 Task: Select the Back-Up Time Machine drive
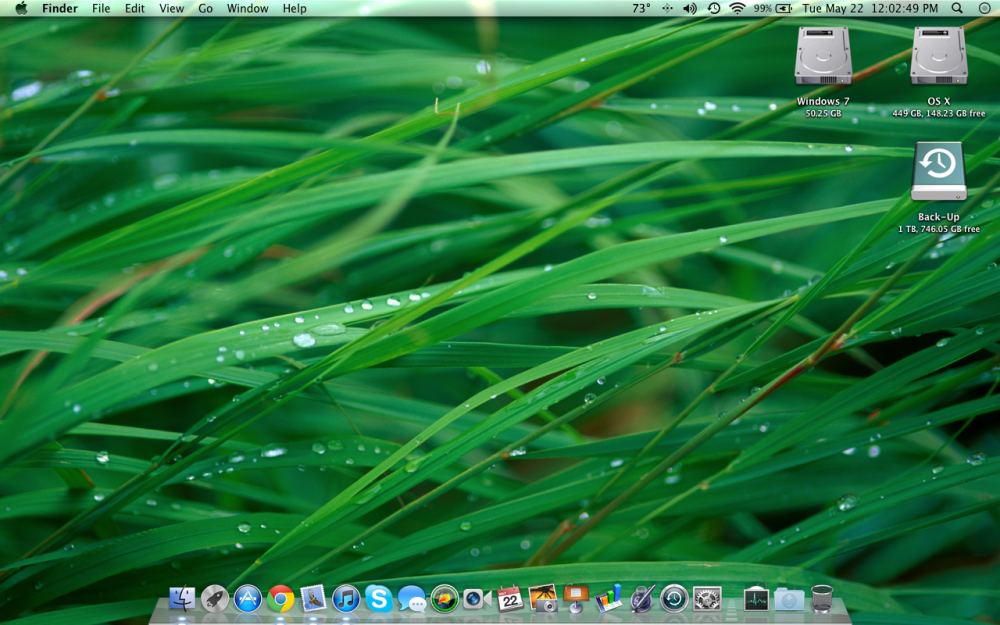[938, 171]
